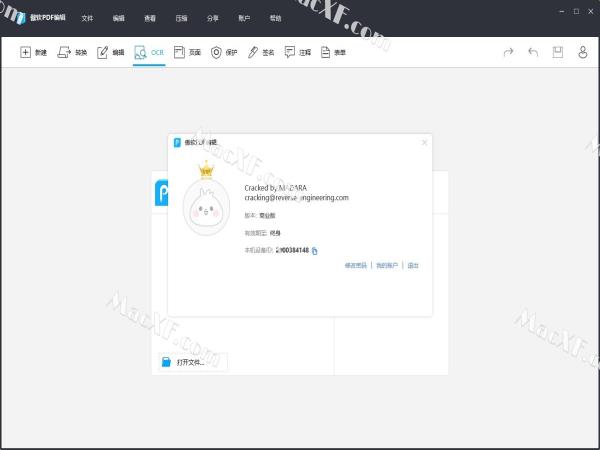Close the account info dialog
Screen dimensions: 600x450
pos(424,142)
